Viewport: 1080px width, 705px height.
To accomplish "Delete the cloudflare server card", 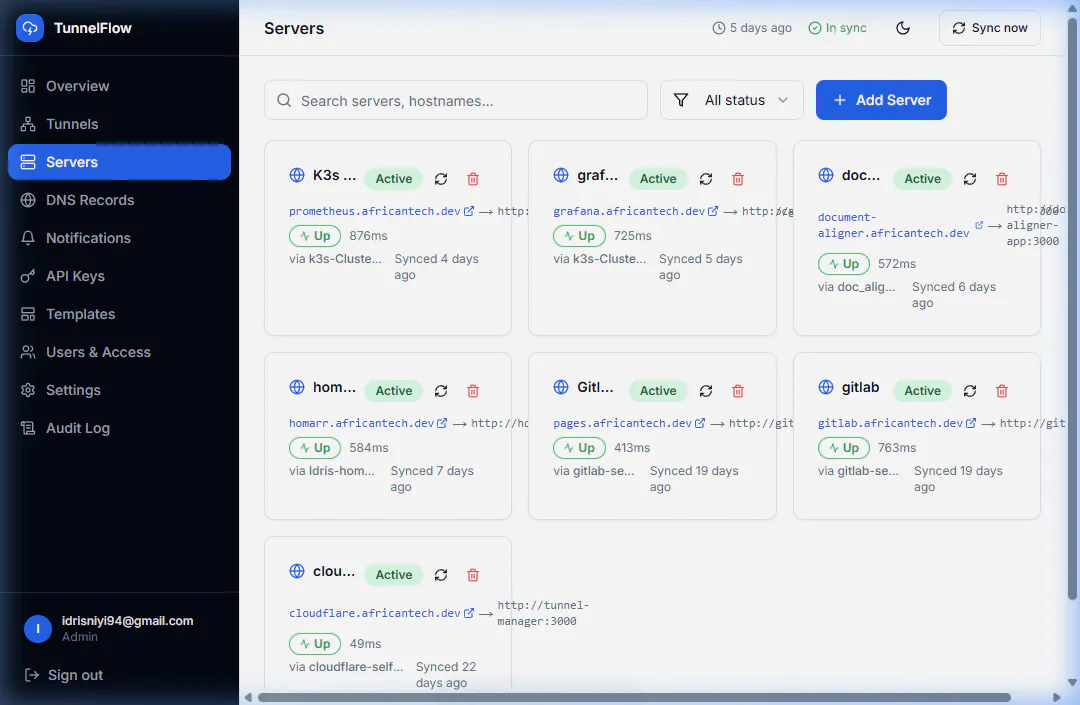I will click(473, 575).
